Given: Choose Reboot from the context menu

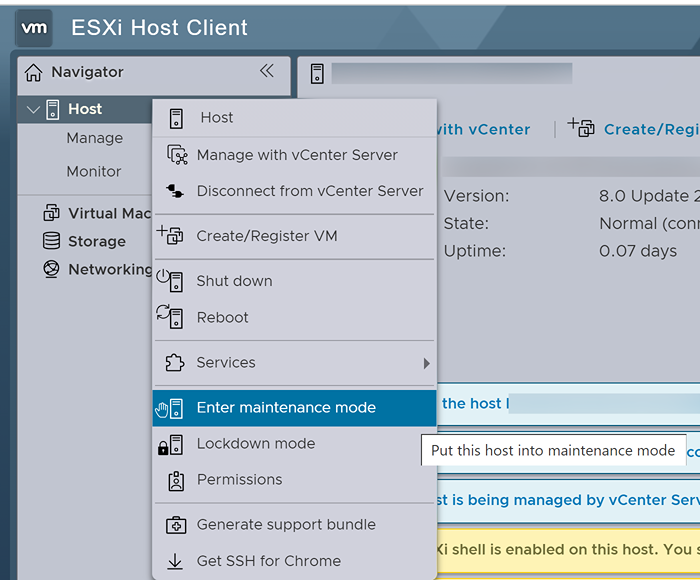Looking at the screenshot, I should click(222, 317).
